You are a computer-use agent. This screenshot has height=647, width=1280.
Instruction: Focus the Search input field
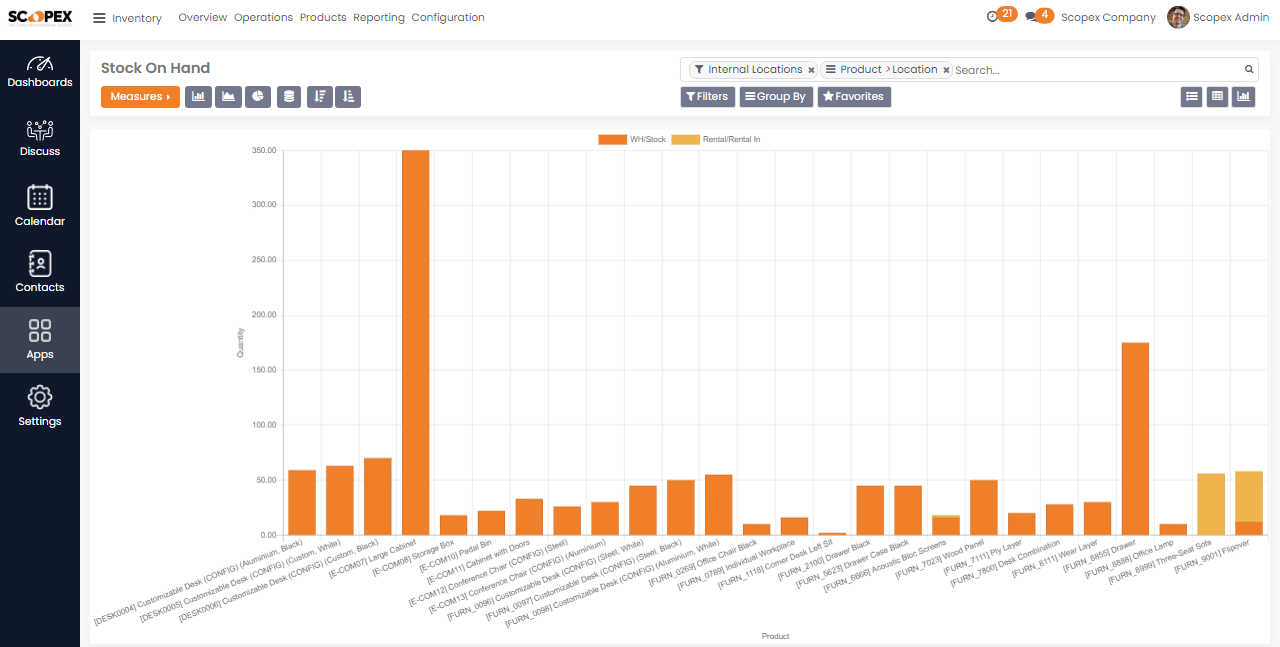[1097, 70]
